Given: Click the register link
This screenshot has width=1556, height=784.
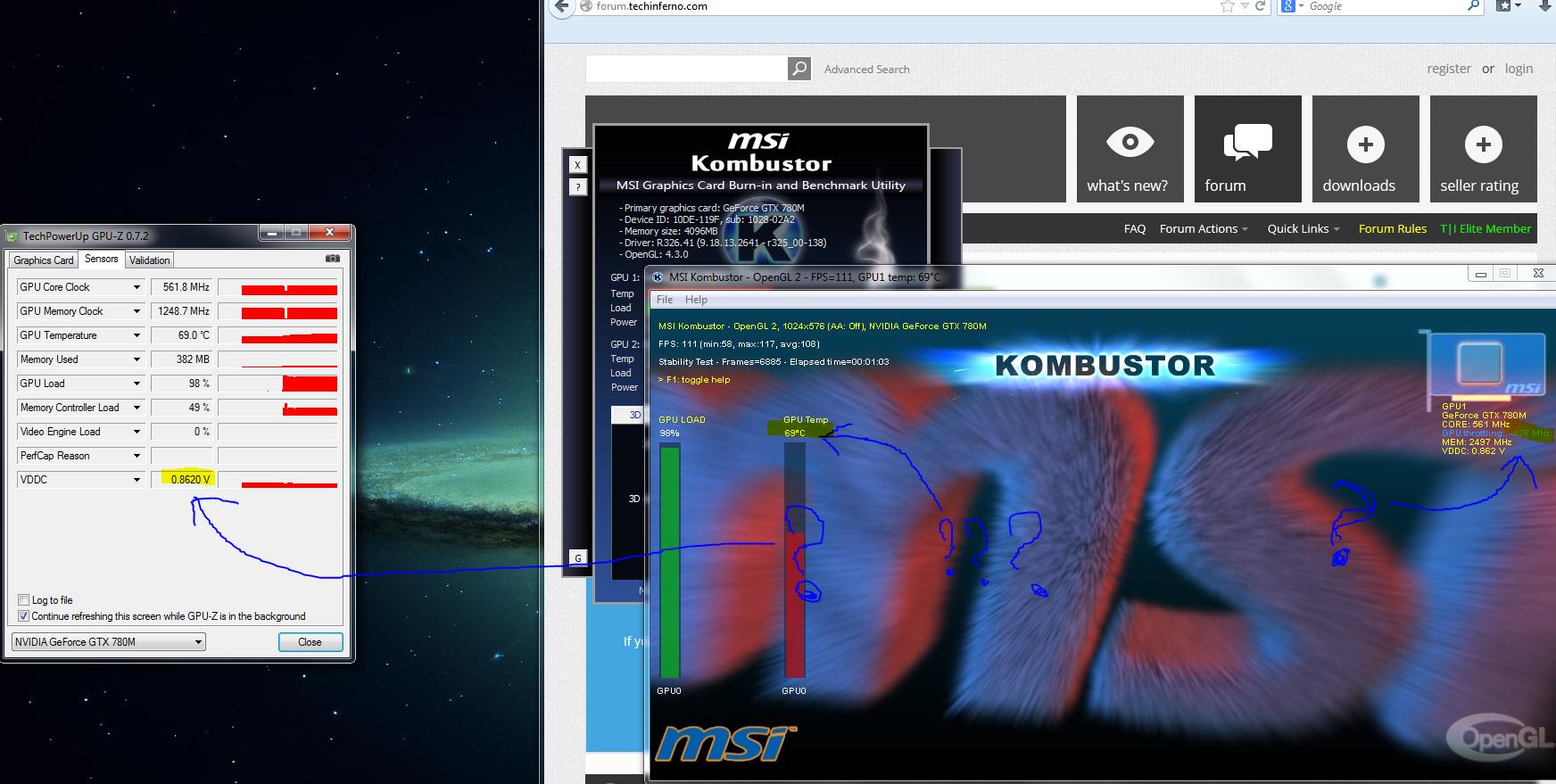Looking at the screenshot, I should click(1449, 69).
